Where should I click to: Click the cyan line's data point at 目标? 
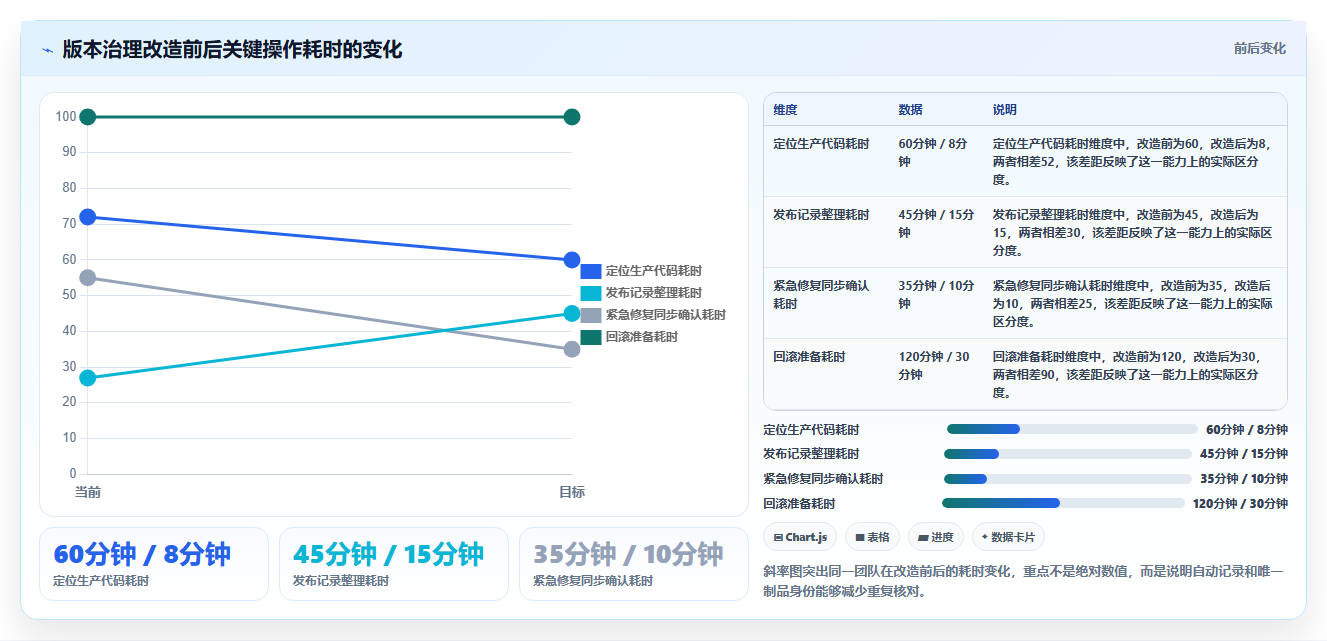click(572, 313)
